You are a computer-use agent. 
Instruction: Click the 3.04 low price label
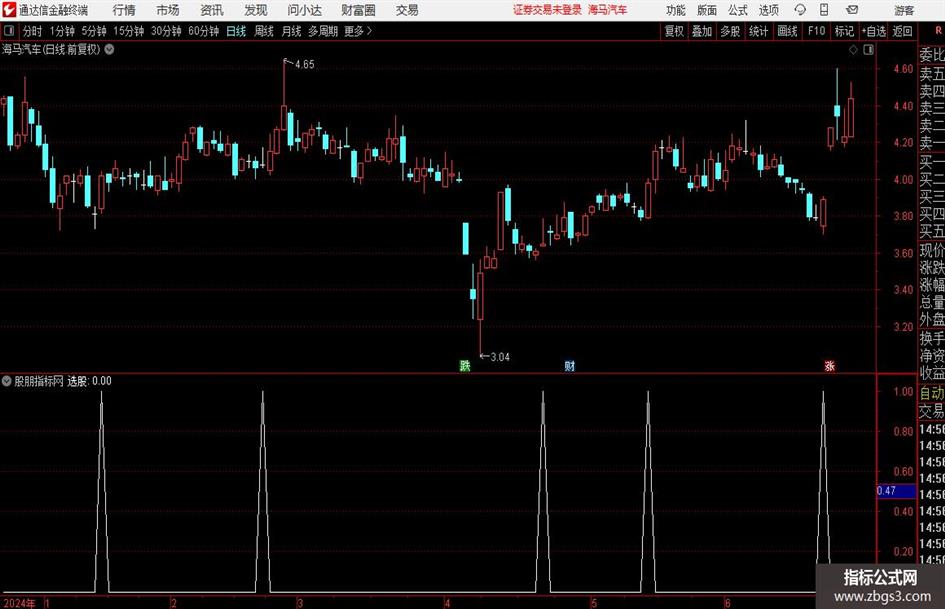click(x=500, y=357)
